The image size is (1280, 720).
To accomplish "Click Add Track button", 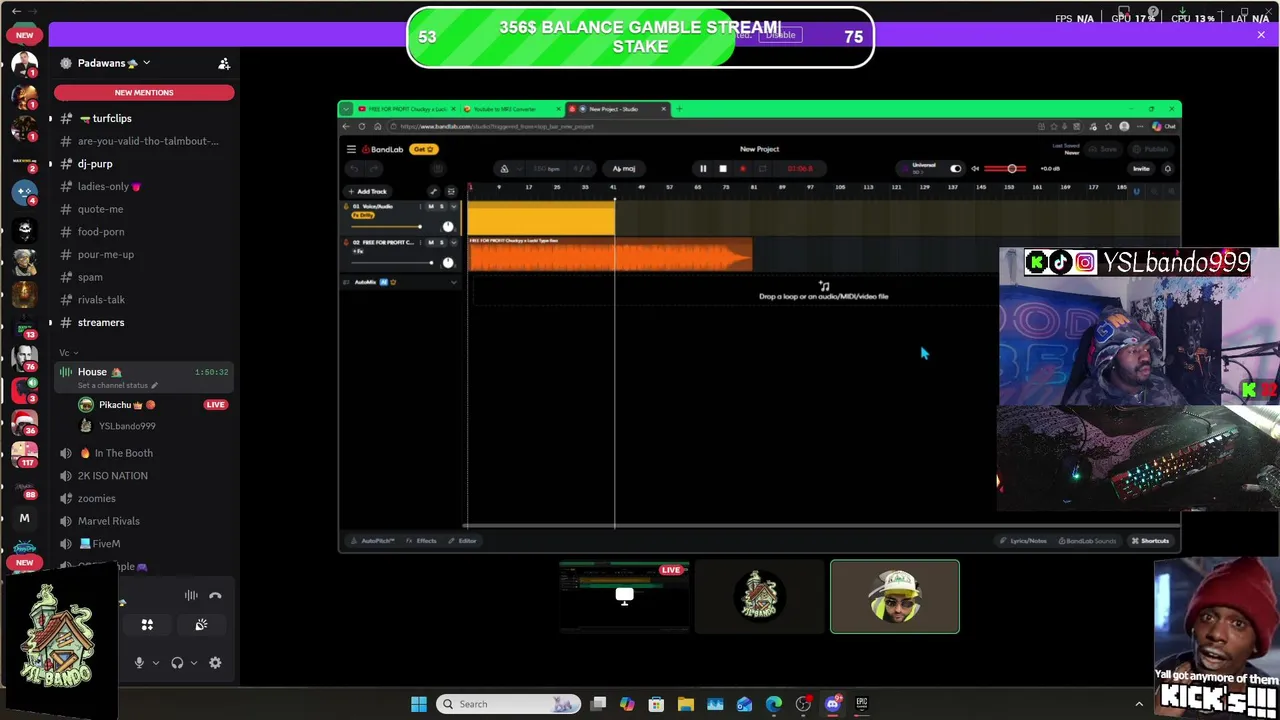I will coord(367,191).
